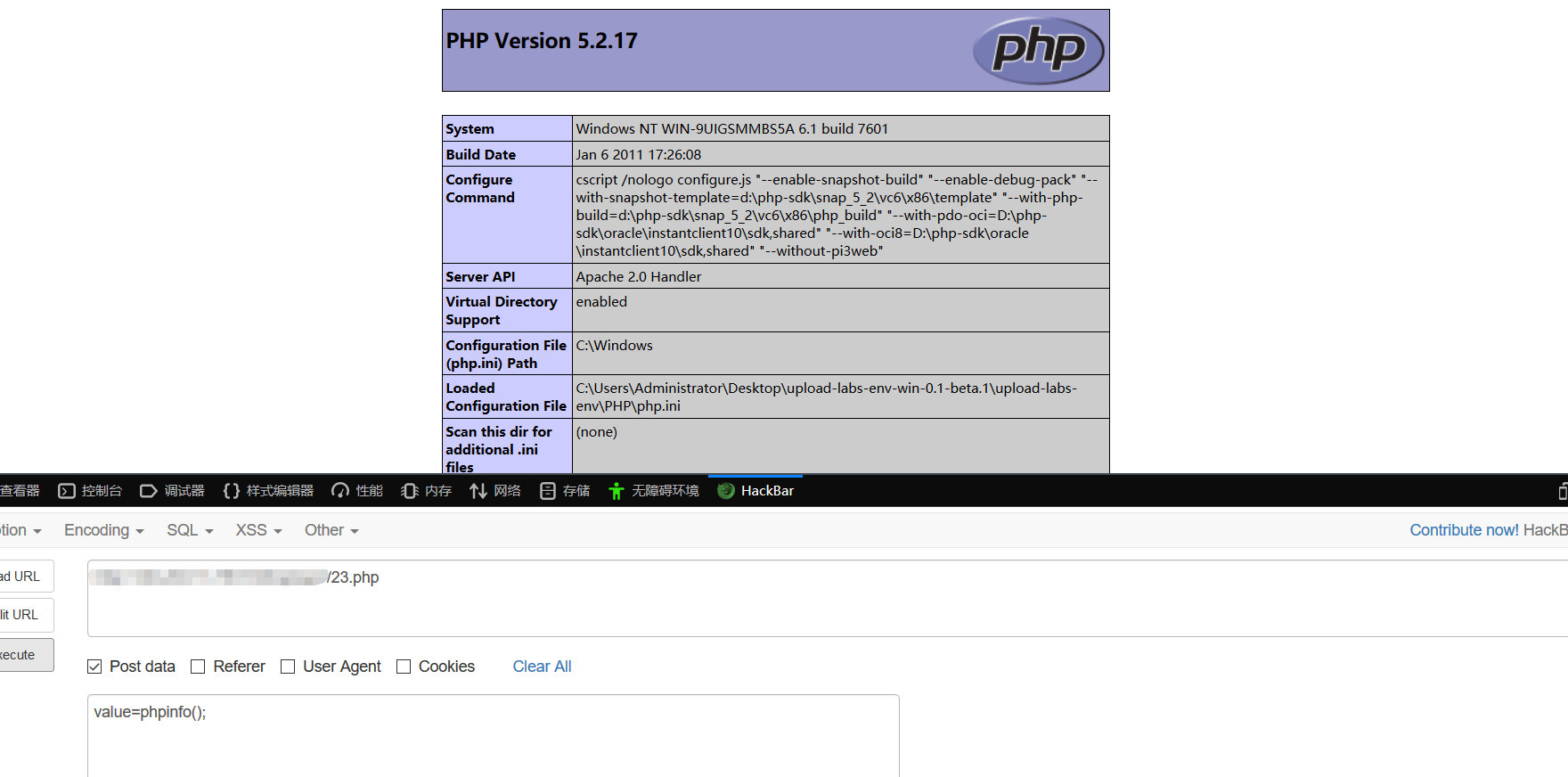This screenshot has width=1568, height=777.
Task: Select the System row label
Action: click(470, 129)
